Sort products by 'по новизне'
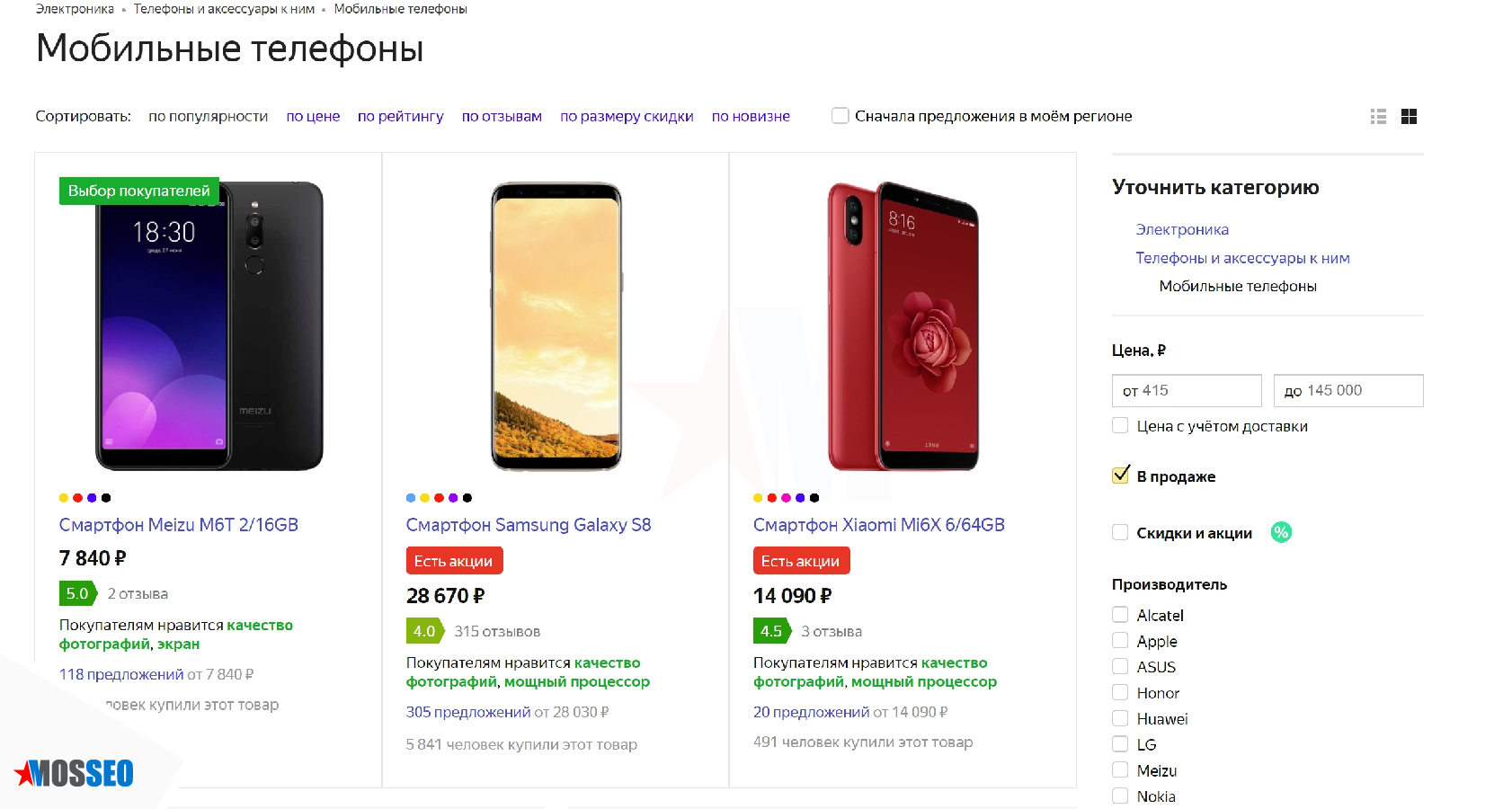Screen dimensions: 1512x809 pos(751,116)
